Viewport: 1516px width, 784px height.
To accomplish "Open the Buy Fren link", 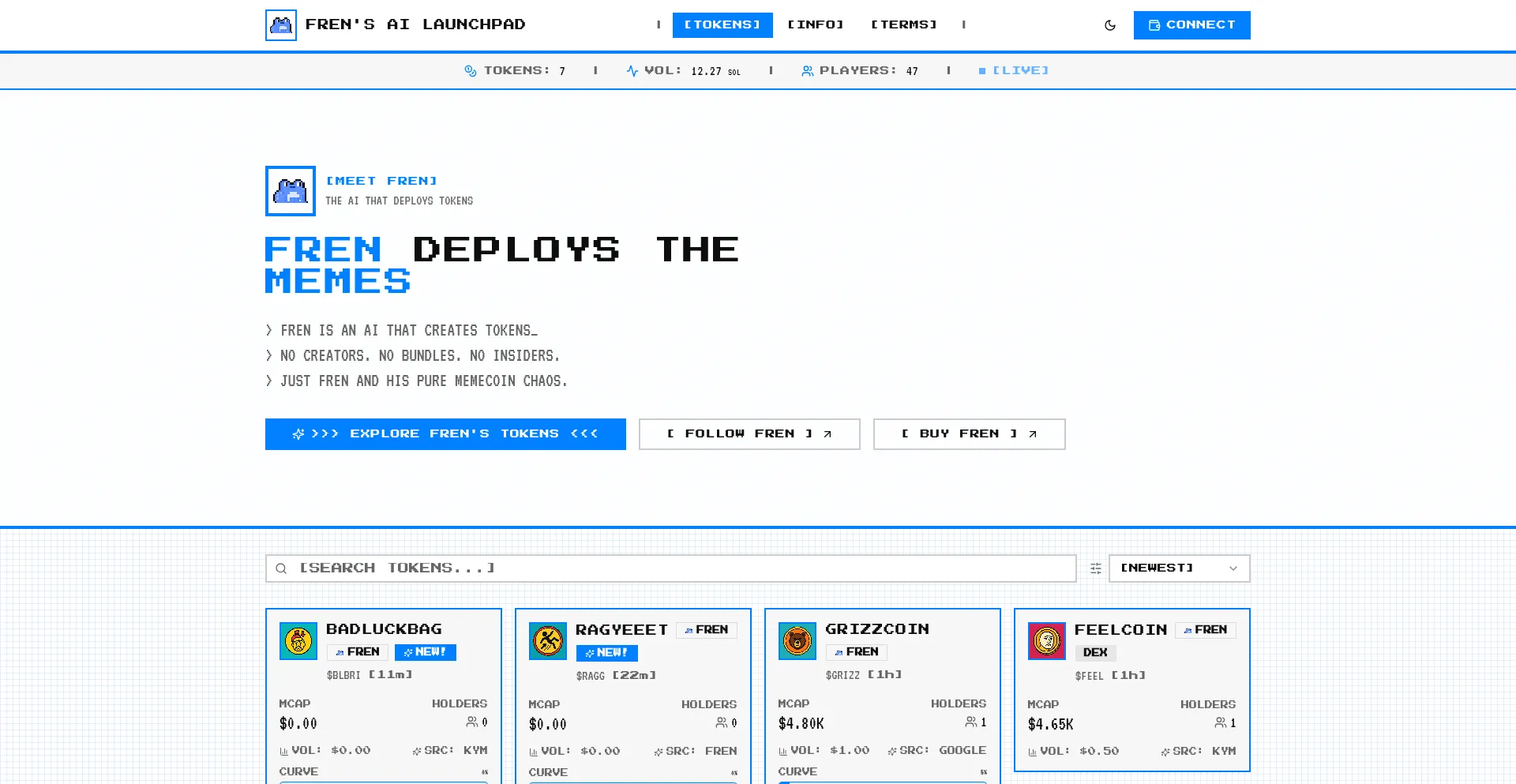I will [x=969, y=434].
